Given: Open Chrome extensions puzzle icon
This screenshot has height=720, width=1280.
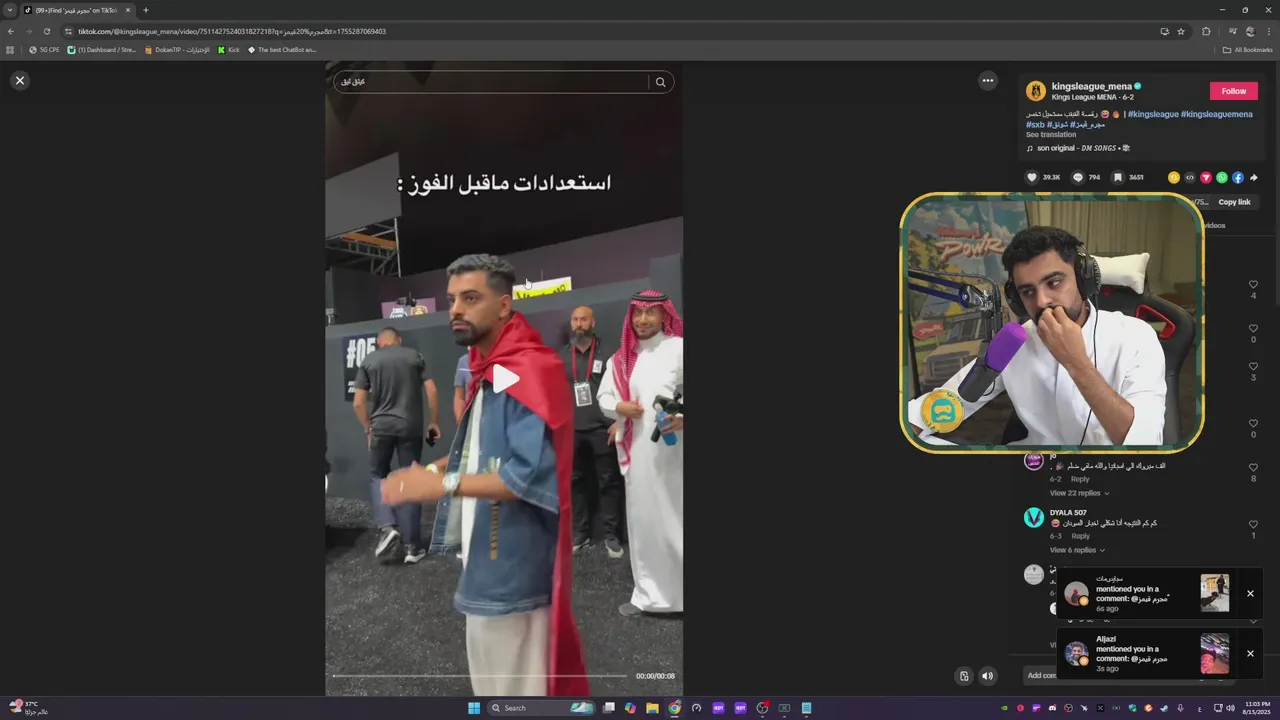Looking at the screenshot, I should pos(1206,31).
